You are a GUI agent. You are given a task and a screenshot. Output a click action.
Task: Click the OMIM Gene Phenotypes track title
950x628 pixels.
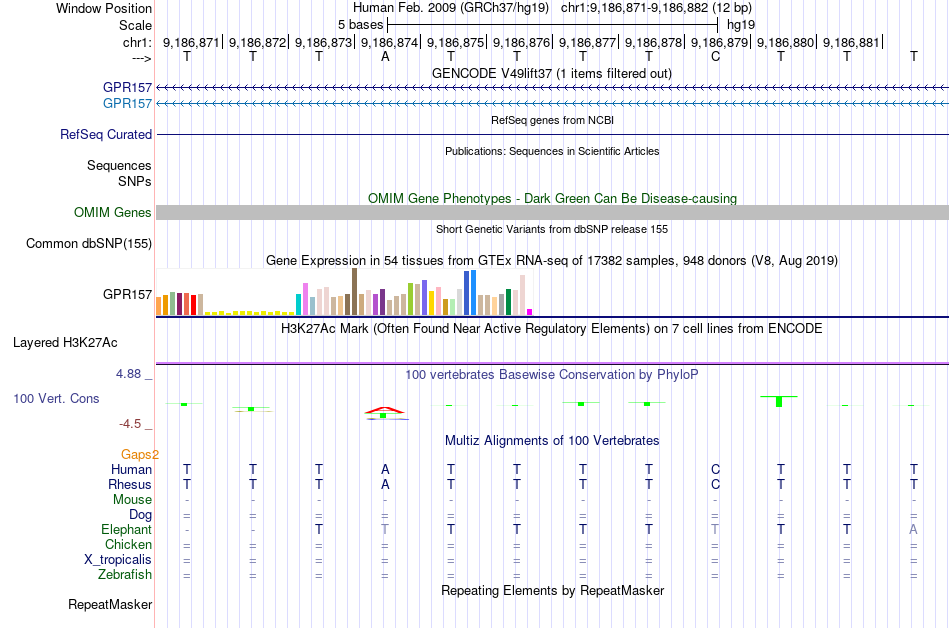point(553,199)
